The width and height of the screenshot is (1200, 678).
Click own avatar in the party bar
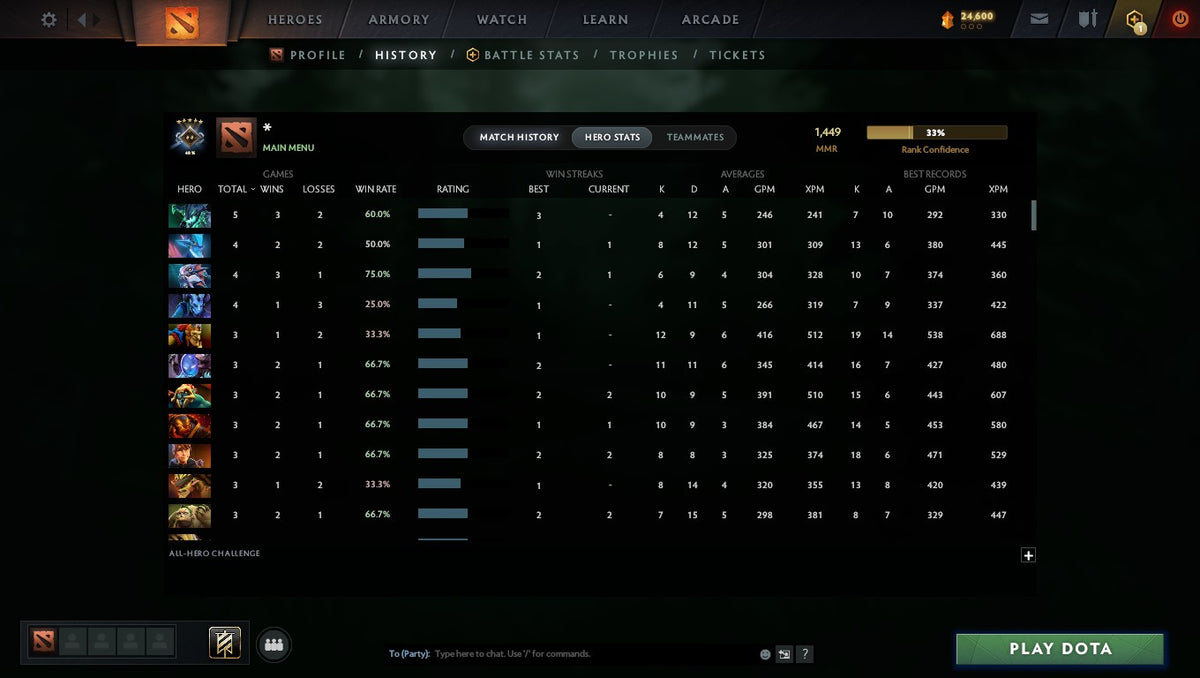tap(43, 641)
